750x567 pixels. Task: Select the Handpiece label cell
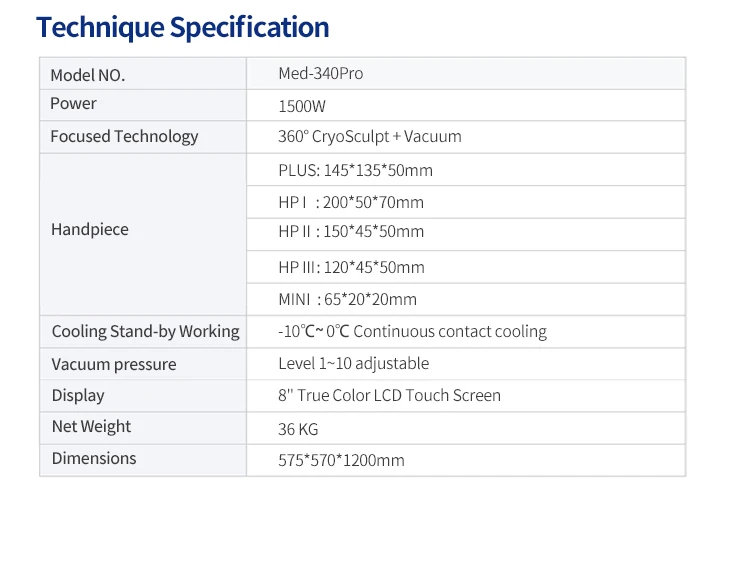point(143,234)
